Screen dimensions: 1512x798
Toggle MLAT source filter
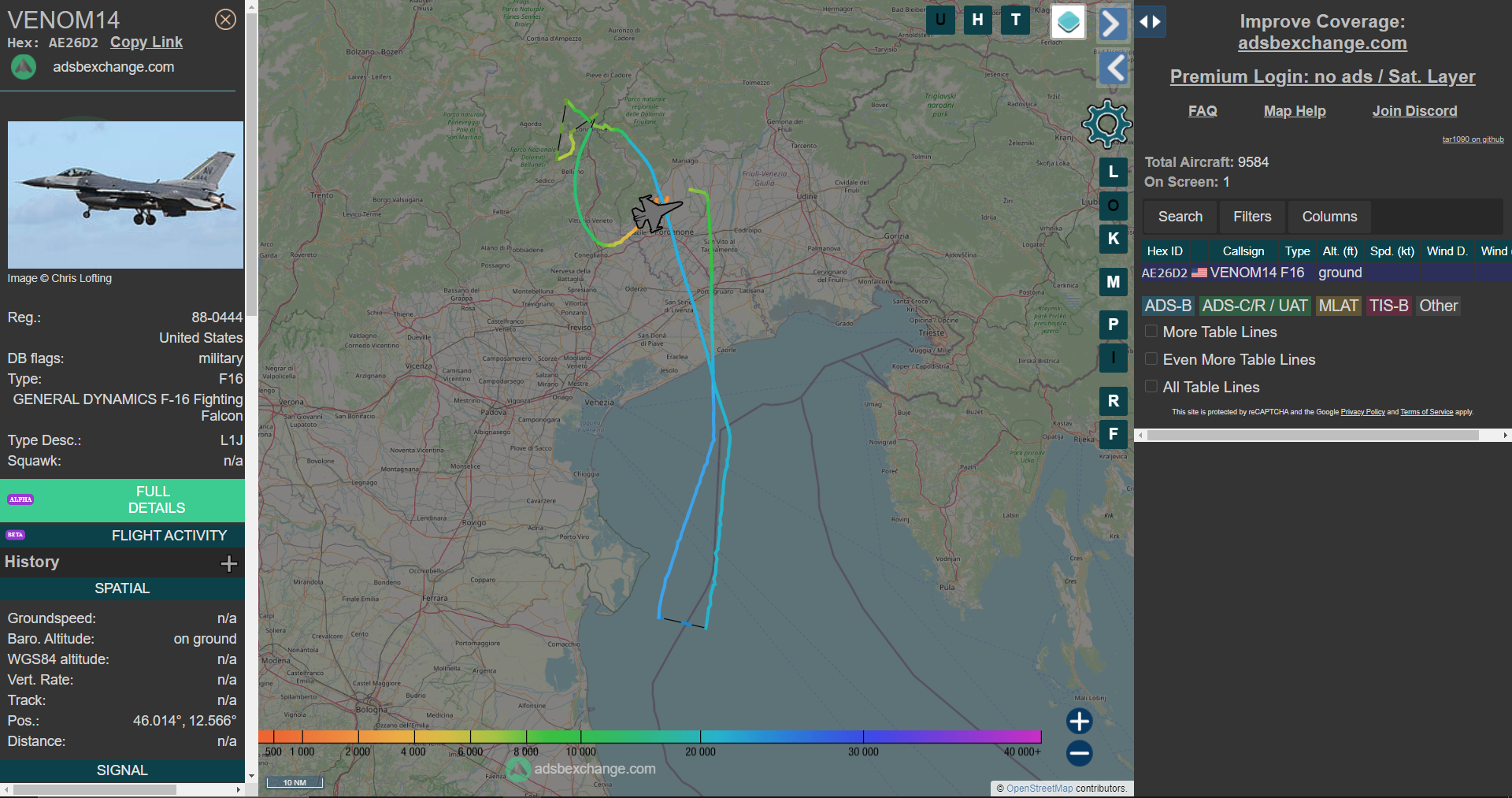pyautogui.click(x=1339, y=306)
